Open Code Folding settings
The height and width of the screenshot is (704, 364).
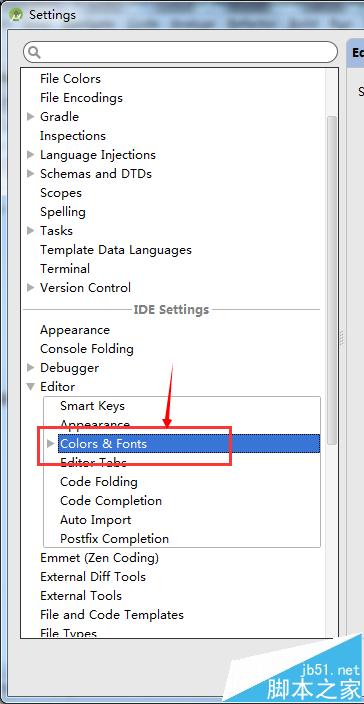99,482
